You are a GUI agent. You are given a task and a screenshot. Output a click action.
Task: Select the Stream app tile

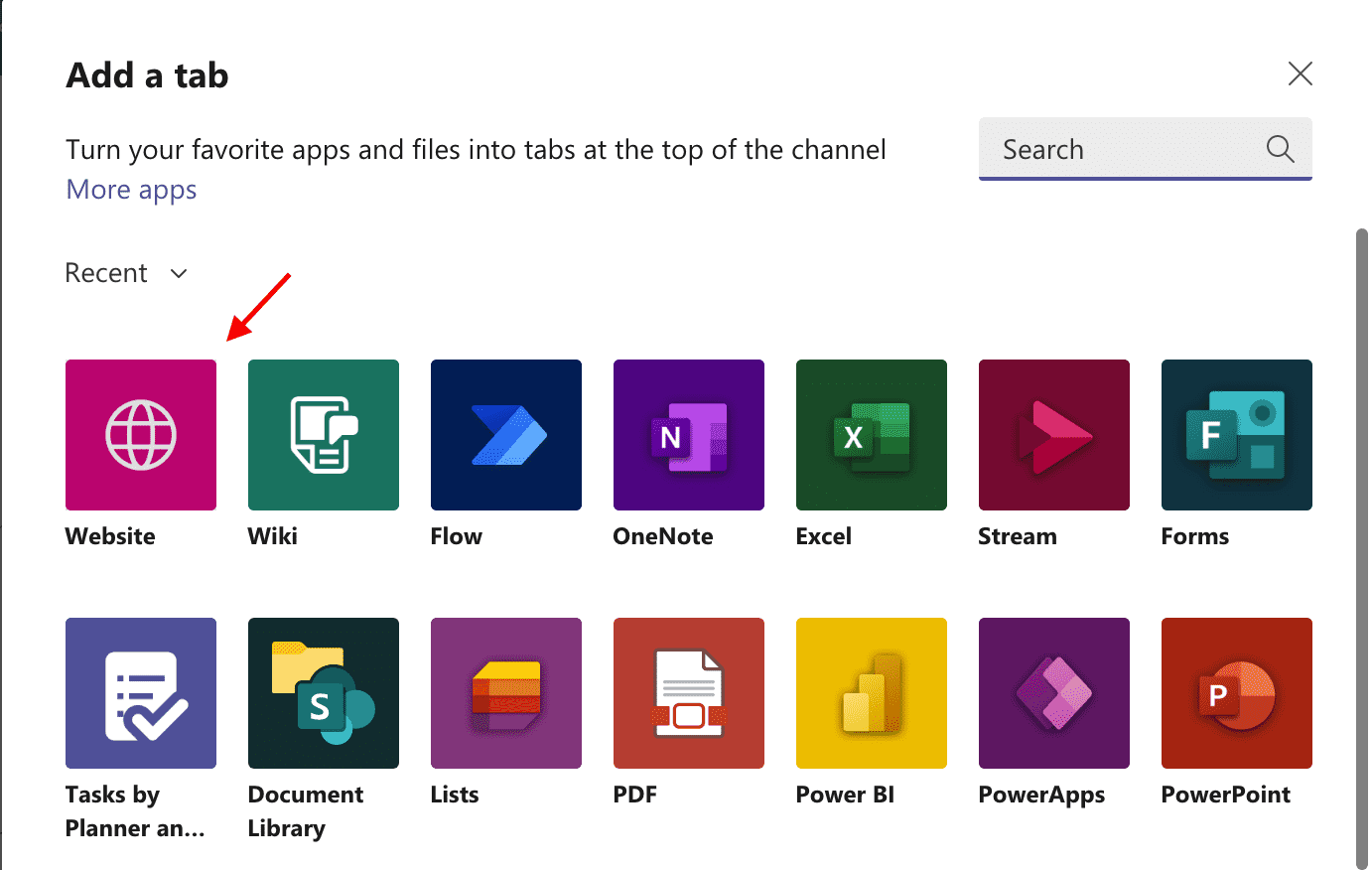(1054, 435)
